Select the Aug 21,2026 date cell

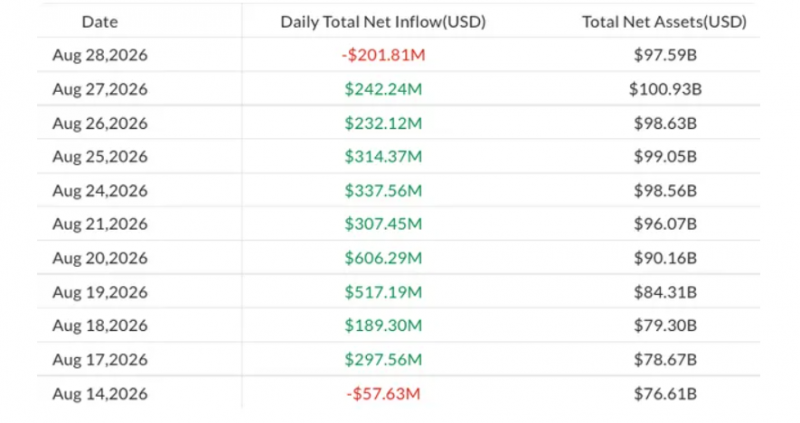(x=100, y=224)
